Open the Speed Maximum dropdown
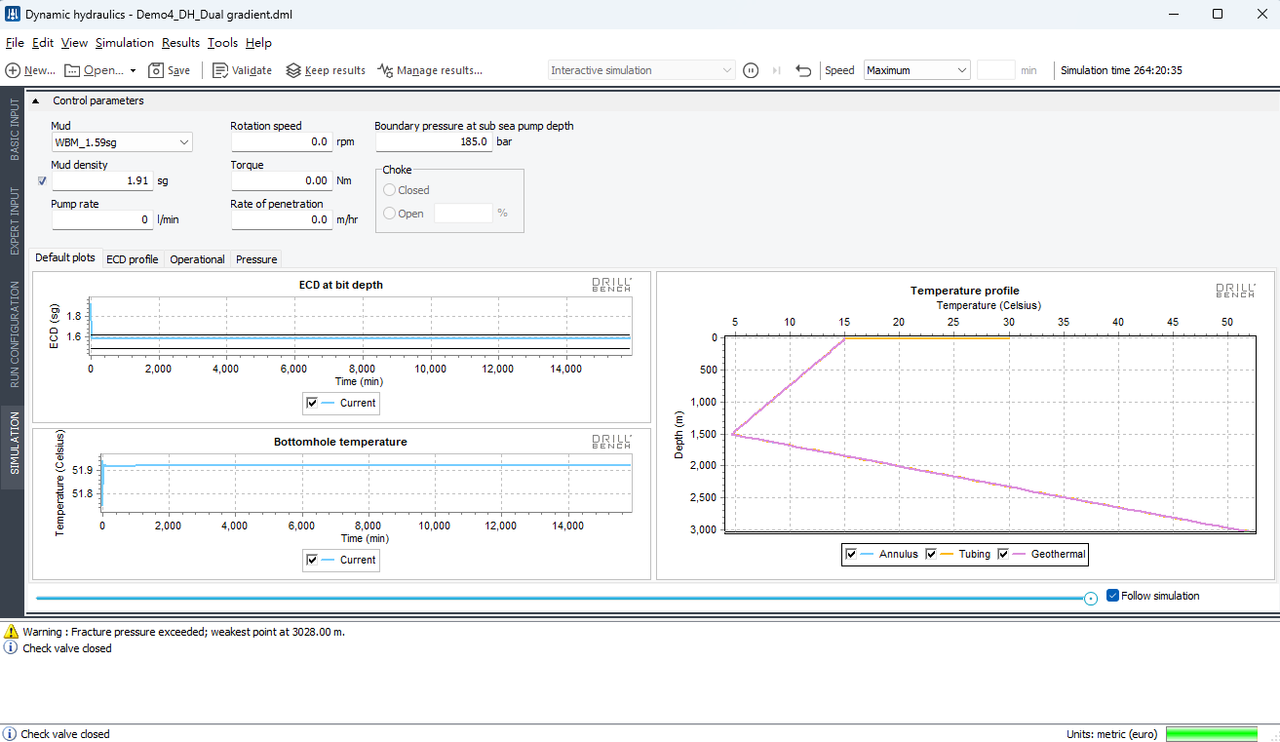 [x=917, y=70]
